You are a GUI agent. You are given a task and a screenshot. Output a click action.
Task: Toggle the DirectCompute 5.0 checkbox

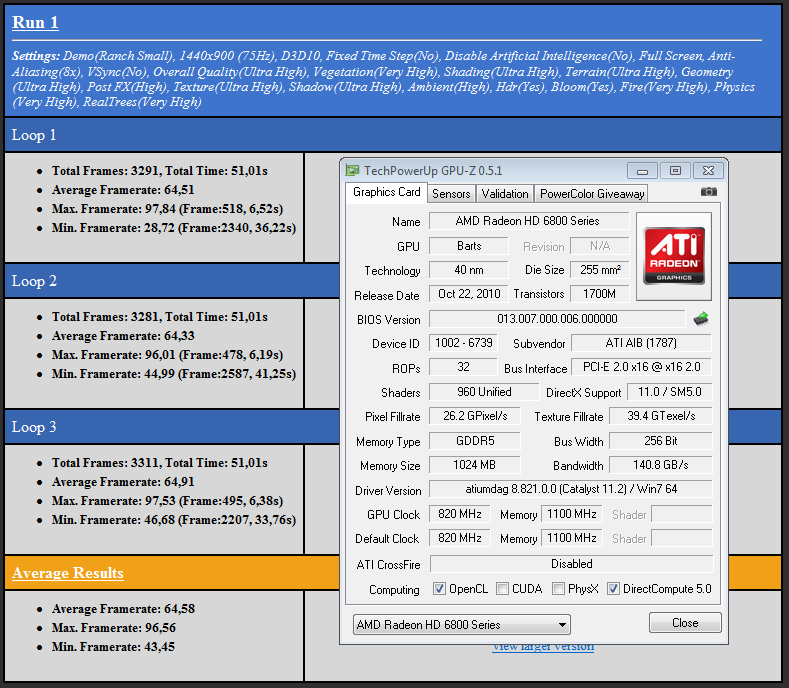coord(613,588)
